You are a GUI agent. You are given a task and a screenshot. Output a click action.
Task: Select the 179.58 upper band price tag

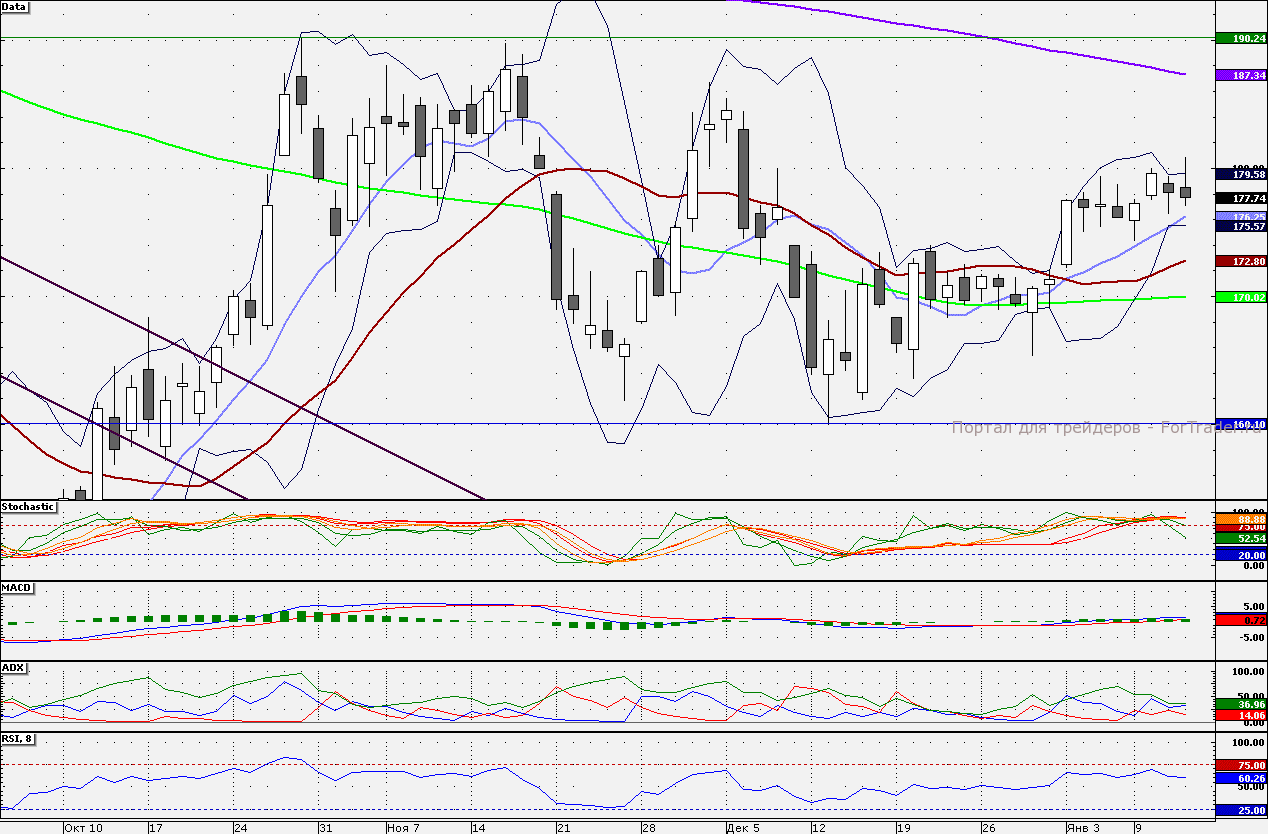pyautogui.click(x=1240, y=174)
